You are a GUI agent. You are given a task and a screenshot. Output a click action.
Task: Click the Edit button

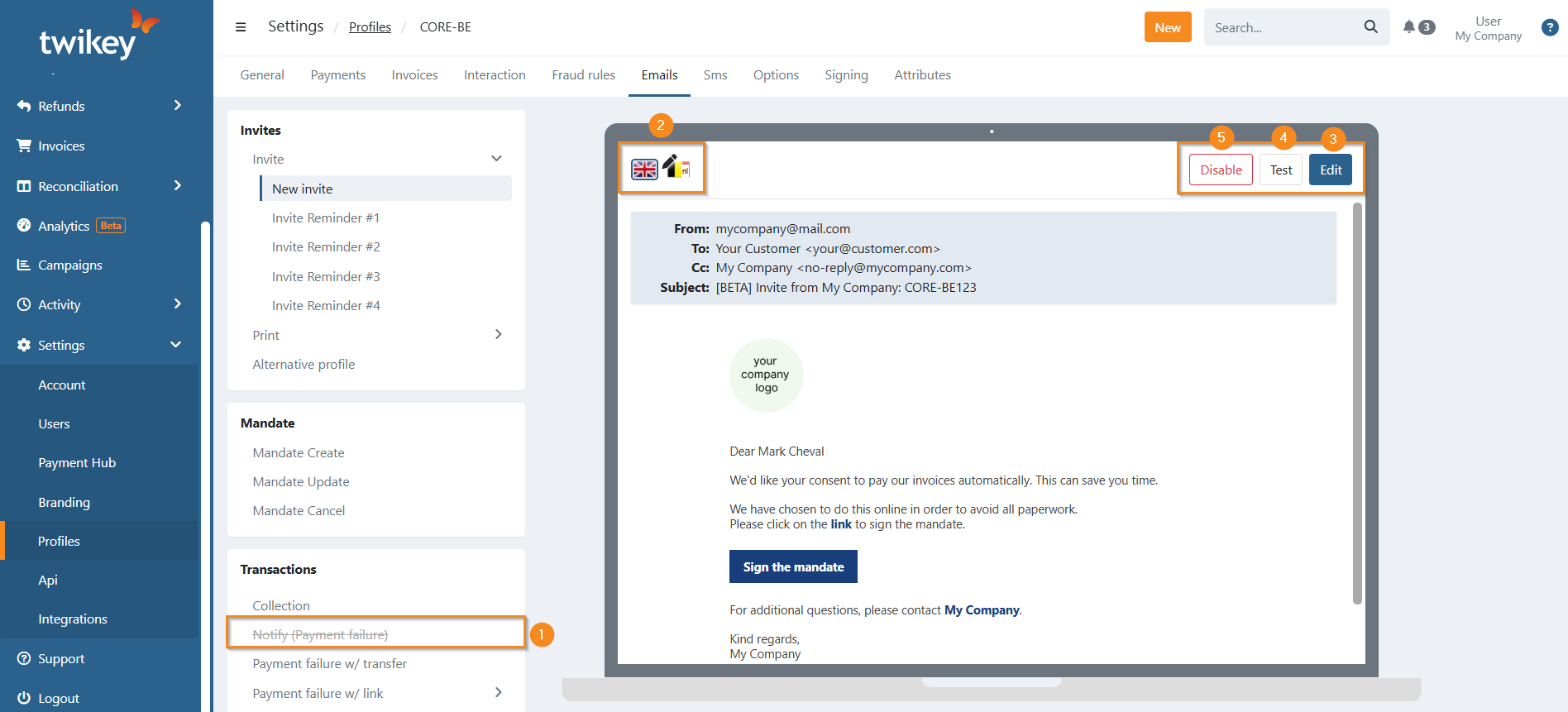point(1330,170)
